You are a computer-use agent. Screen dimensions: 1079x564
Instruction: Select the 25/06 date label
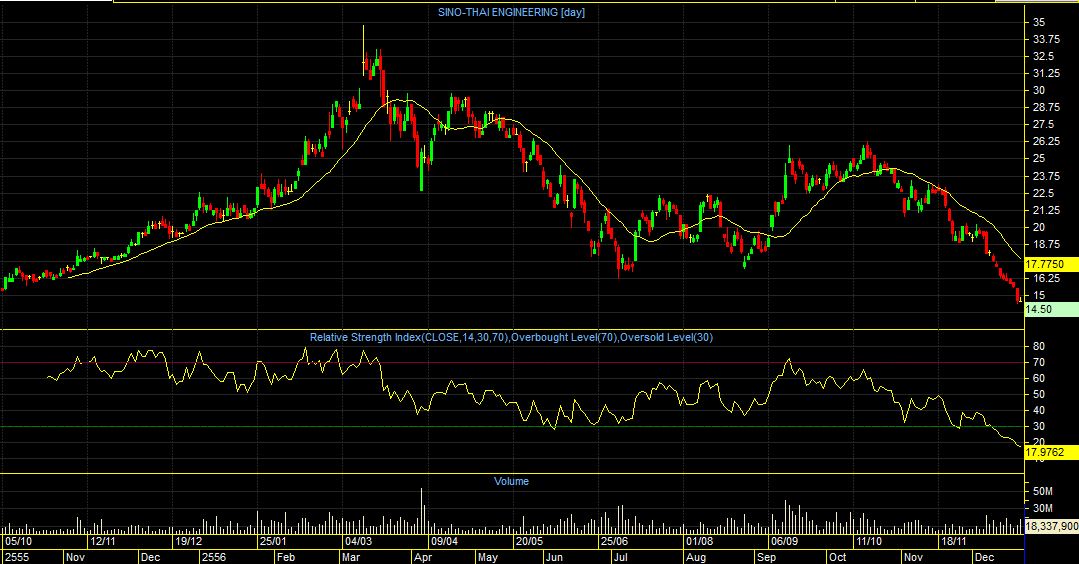point(615,542)
